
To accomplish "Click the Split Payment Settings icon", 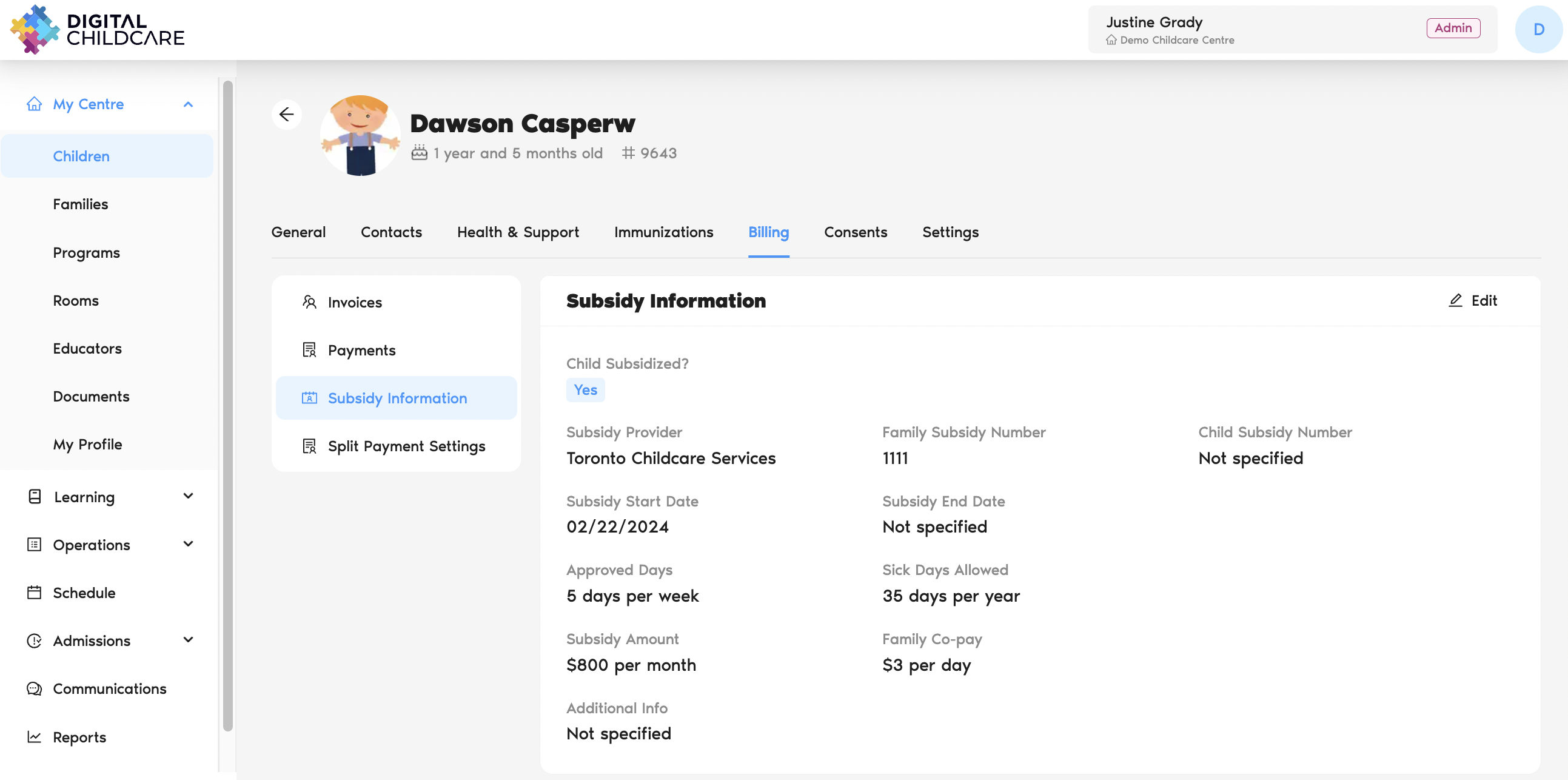I will 309,446.
